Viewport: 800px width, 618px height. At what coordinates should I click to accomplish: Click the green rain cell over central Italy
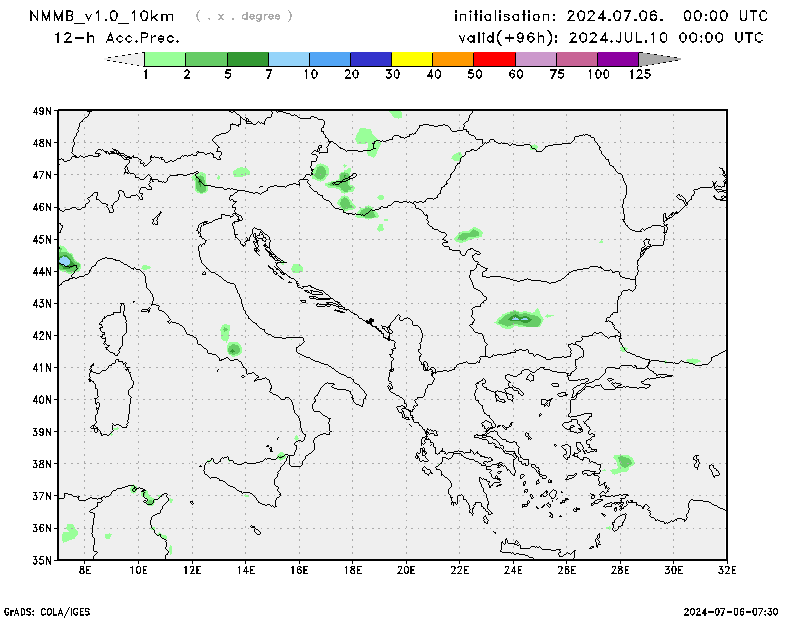point(234,349)
